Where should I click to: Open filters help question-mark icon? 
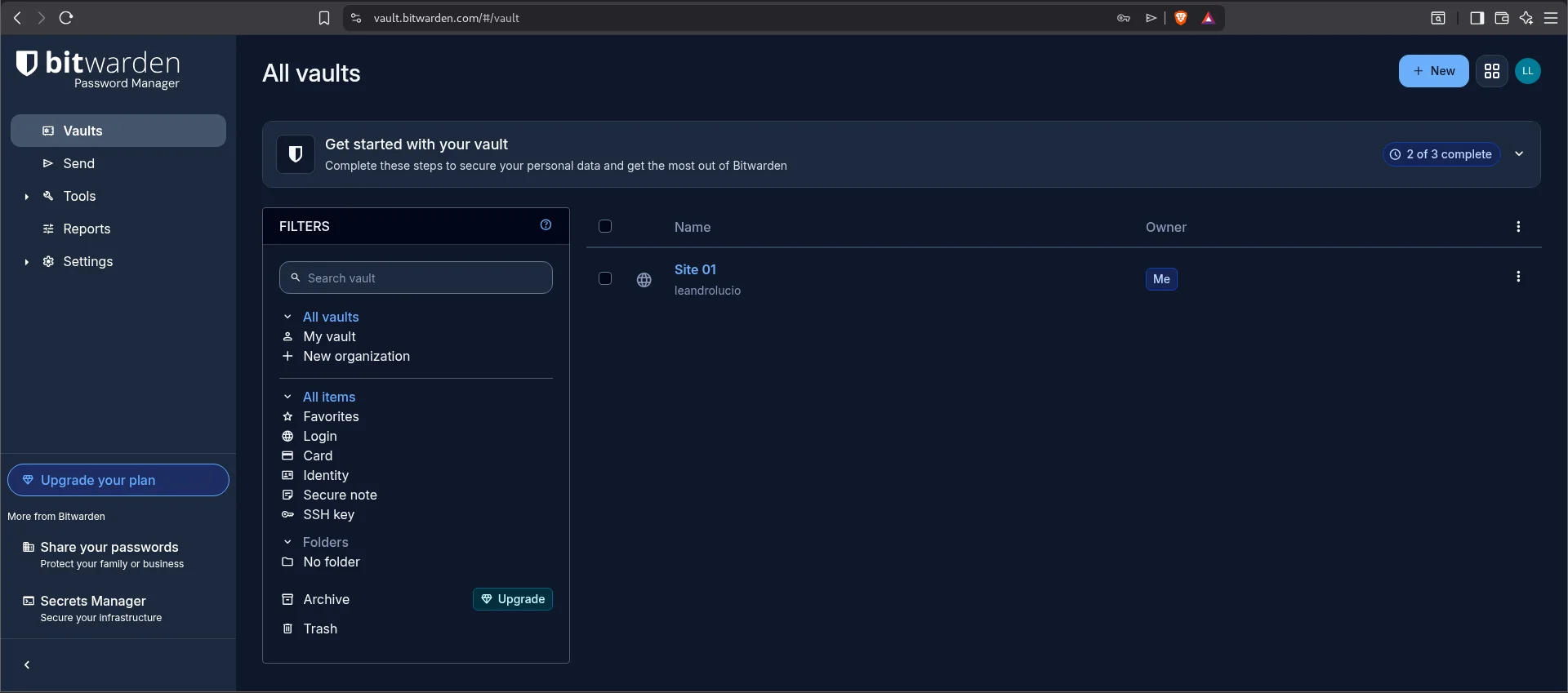(546, 225)
